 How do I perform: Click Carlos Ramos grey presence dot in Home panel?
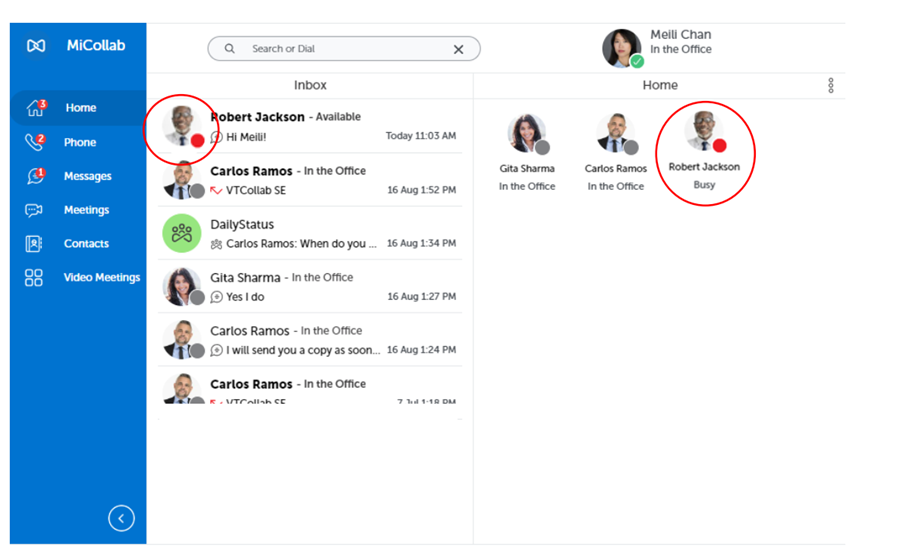(x=631, y=147)
